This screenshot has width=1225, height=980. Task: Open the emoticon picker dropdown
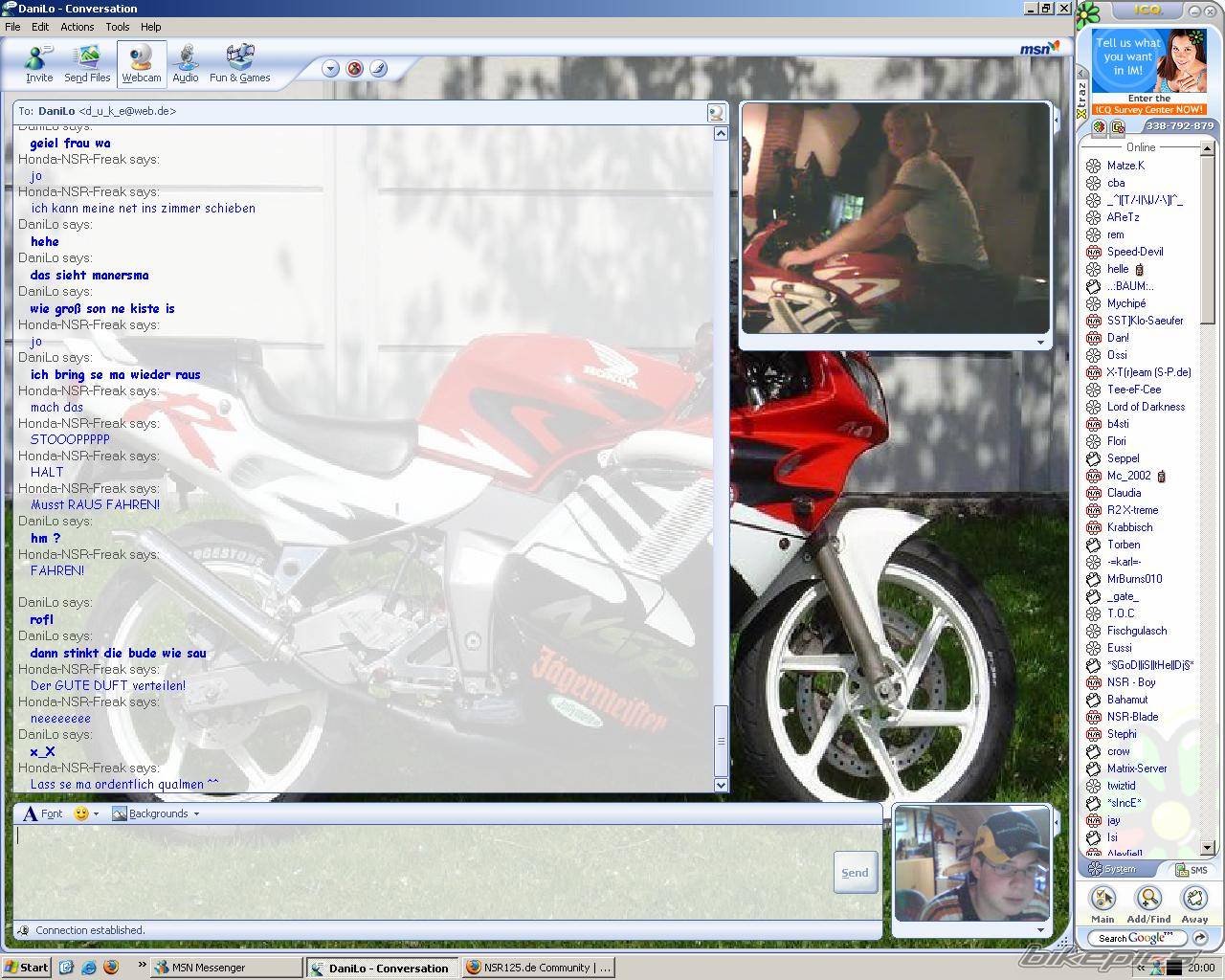86,813
